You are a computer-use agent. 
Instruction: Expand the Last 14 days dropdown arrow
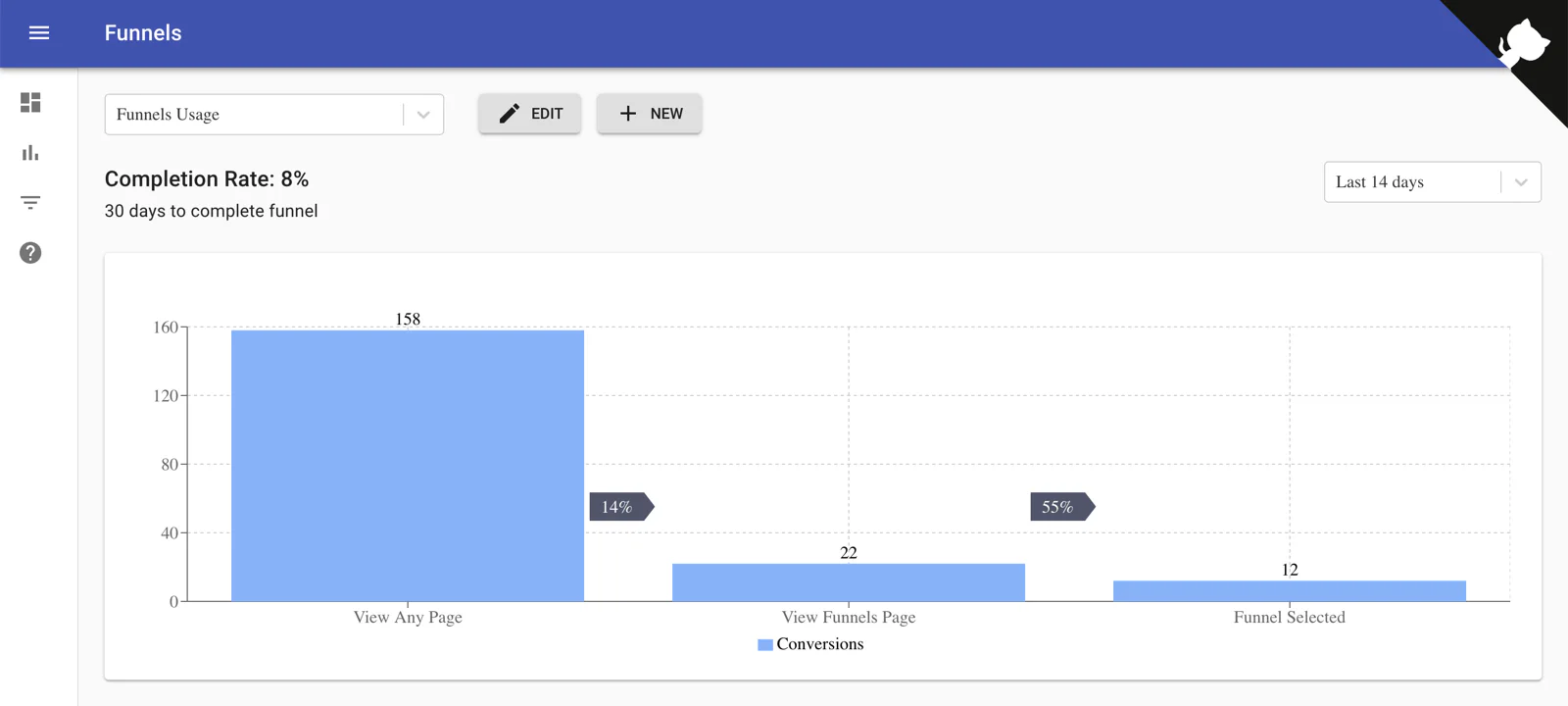1521,182
